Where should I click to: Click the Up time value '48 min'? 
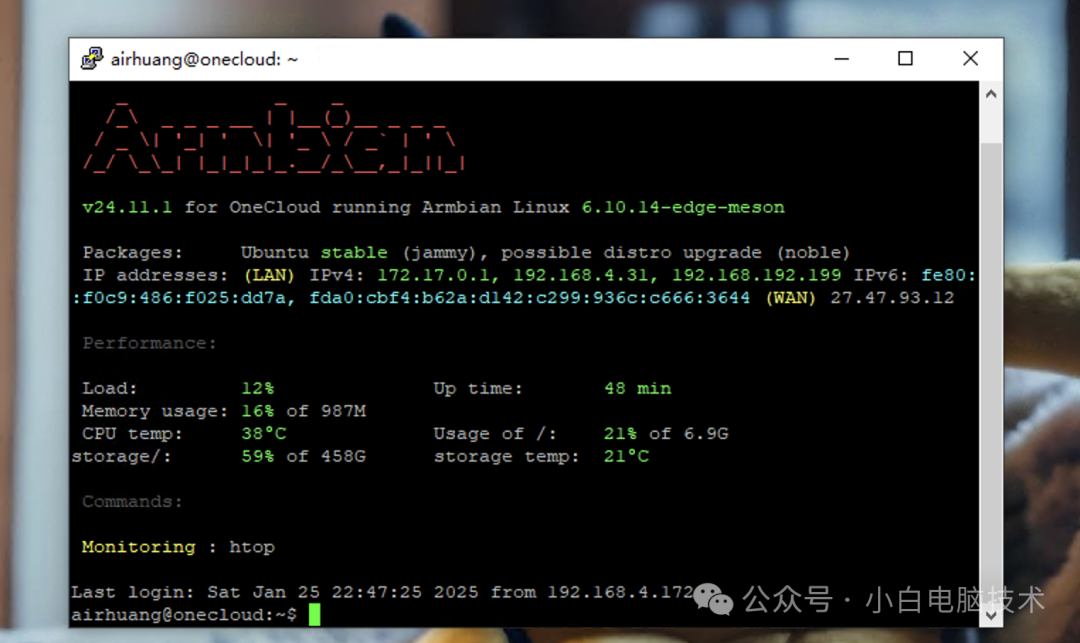(637, 388)
